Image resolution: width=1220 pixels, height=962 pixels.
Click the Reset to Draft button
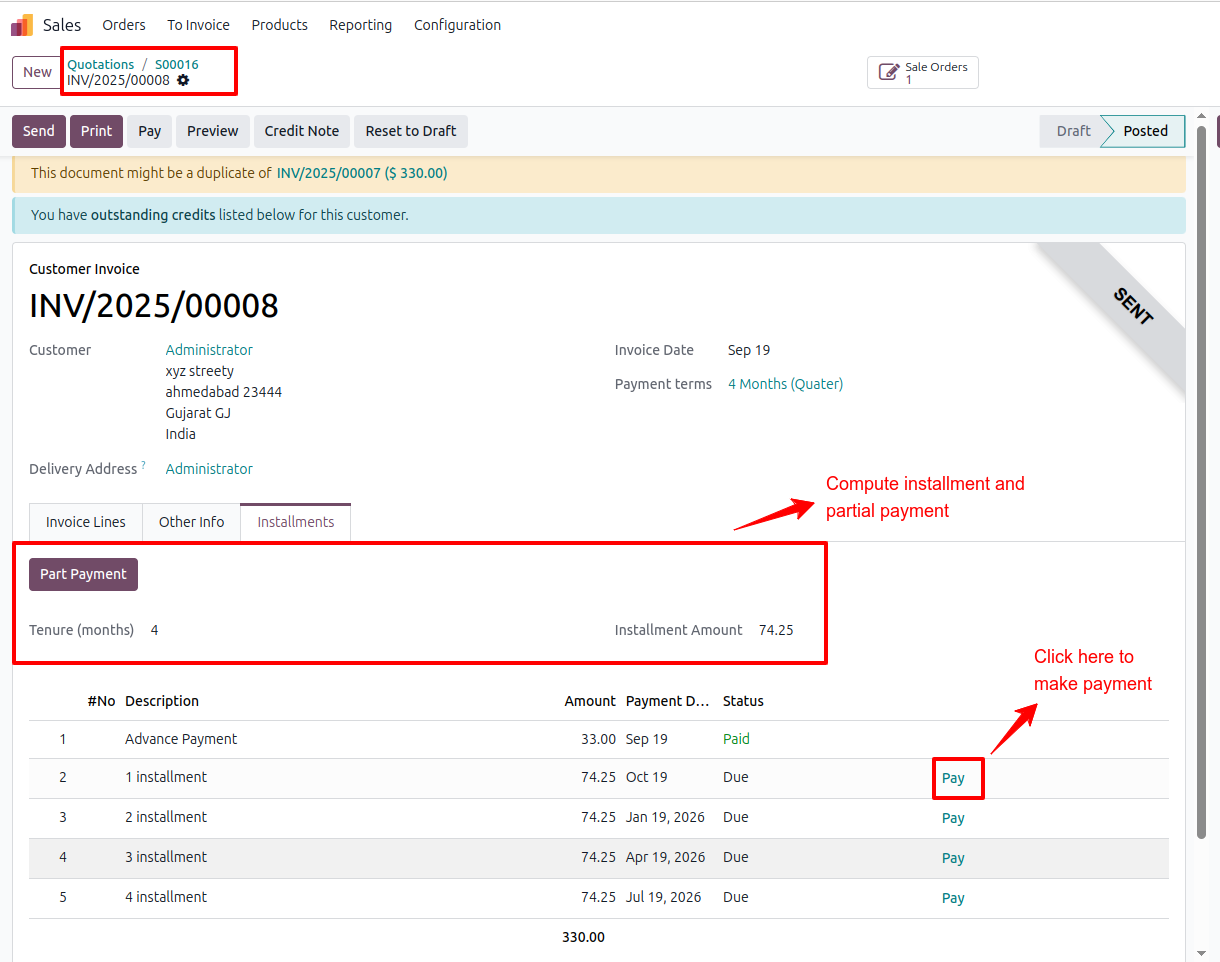(411, 131)
